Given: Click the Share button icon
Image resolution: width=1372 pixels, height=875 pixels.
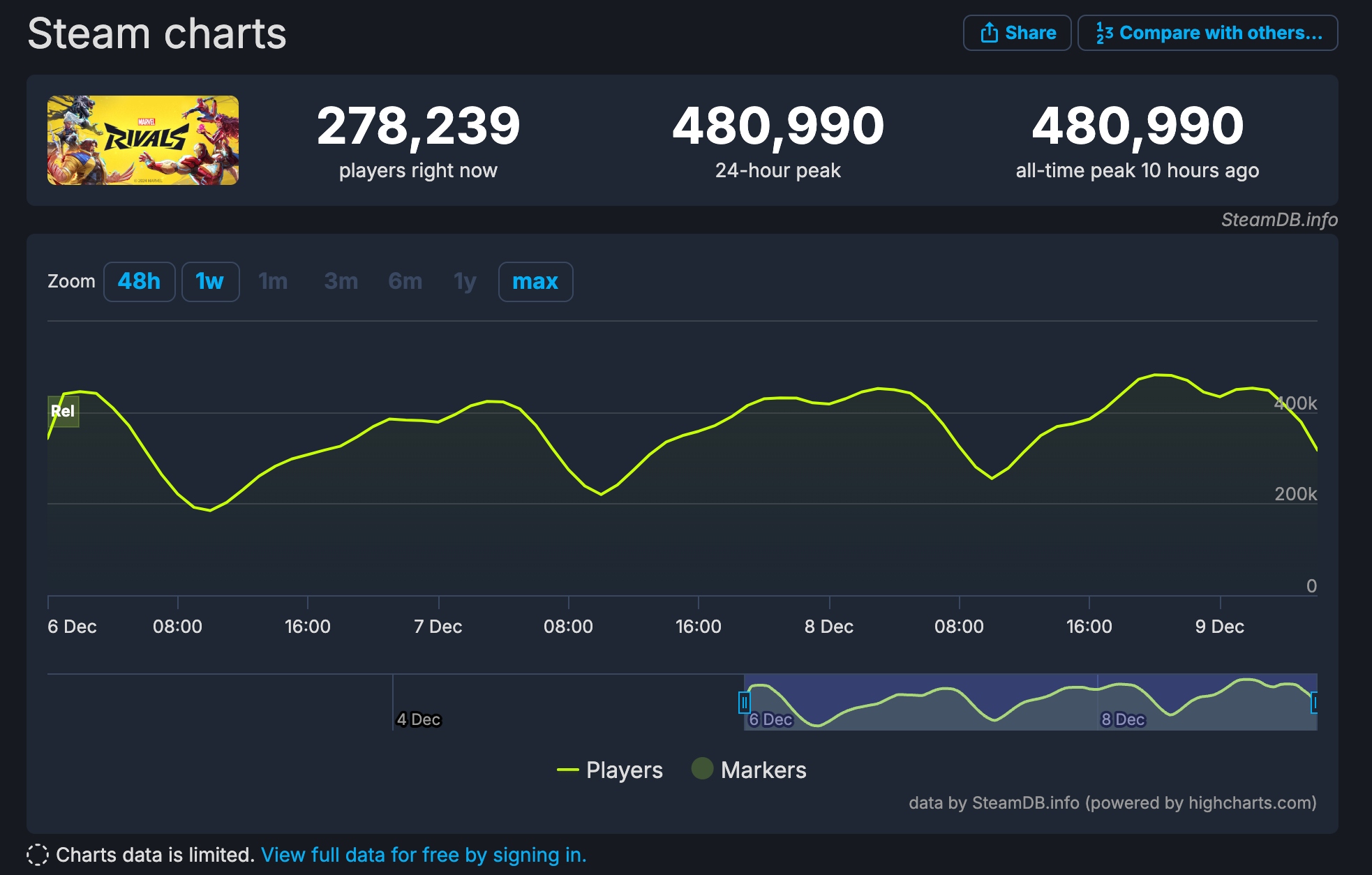Looking at the screenshot, I should tap(989, 33).
